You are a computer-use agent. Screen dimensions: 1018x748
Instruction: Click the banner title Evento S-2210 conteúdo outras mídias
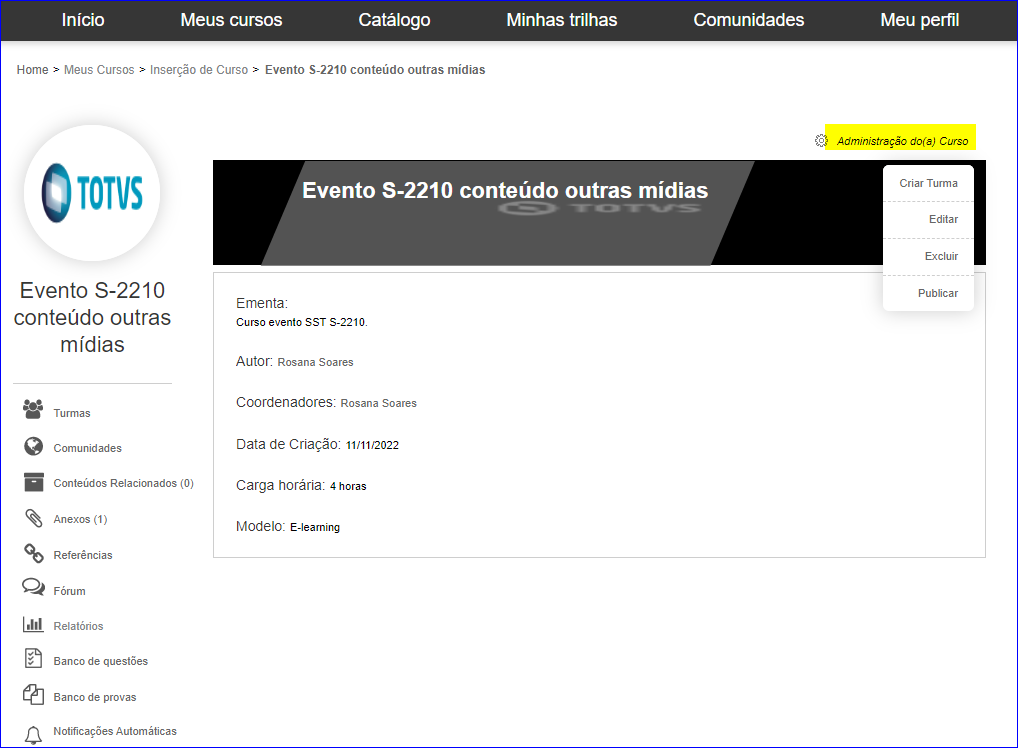coord(505,190)
